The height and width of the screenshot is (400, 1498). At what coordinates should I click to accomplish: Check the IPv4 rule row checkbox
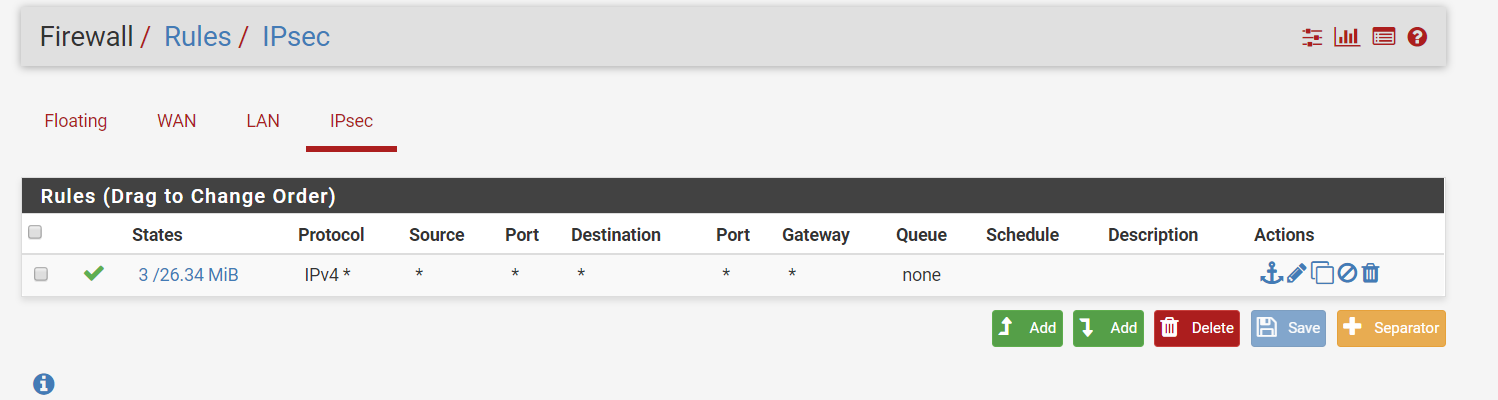(41, 274)
